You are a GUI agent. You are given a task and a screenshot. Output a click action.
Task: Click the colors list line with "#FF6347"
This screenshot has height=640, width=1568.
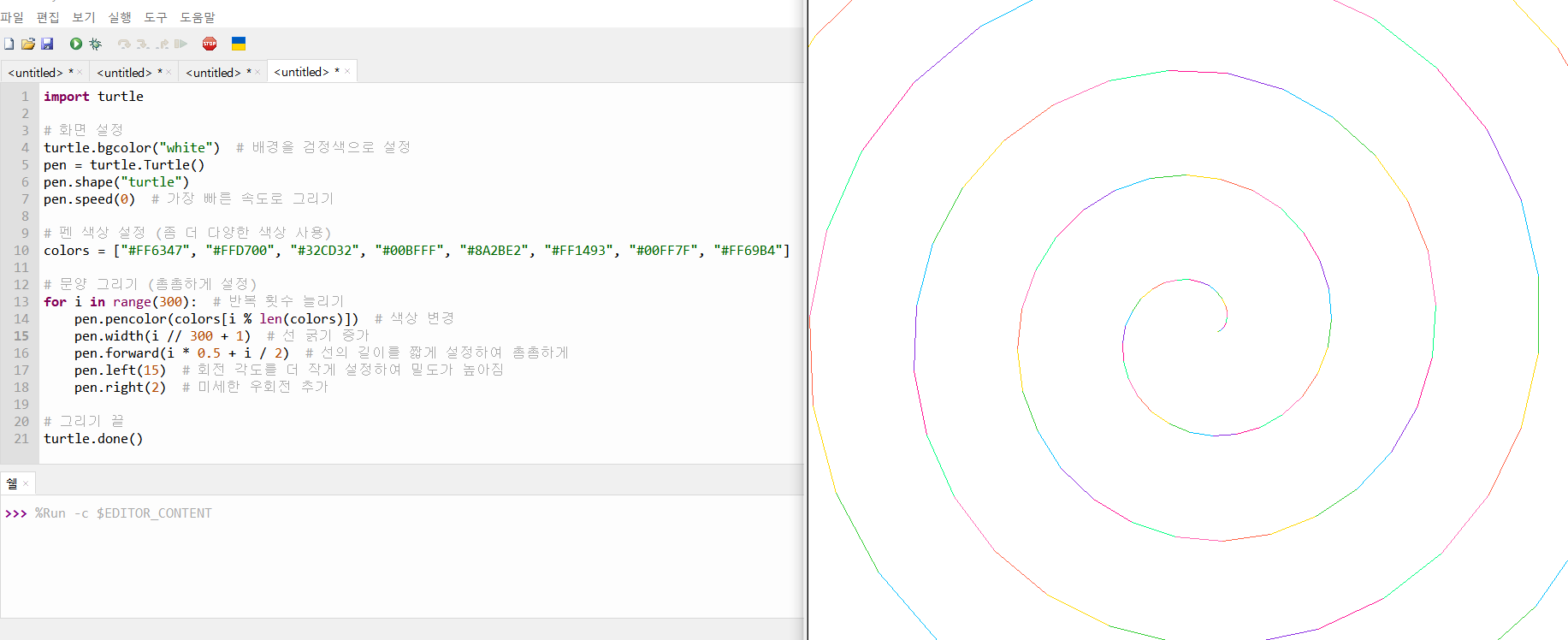(x=417, y=251)
